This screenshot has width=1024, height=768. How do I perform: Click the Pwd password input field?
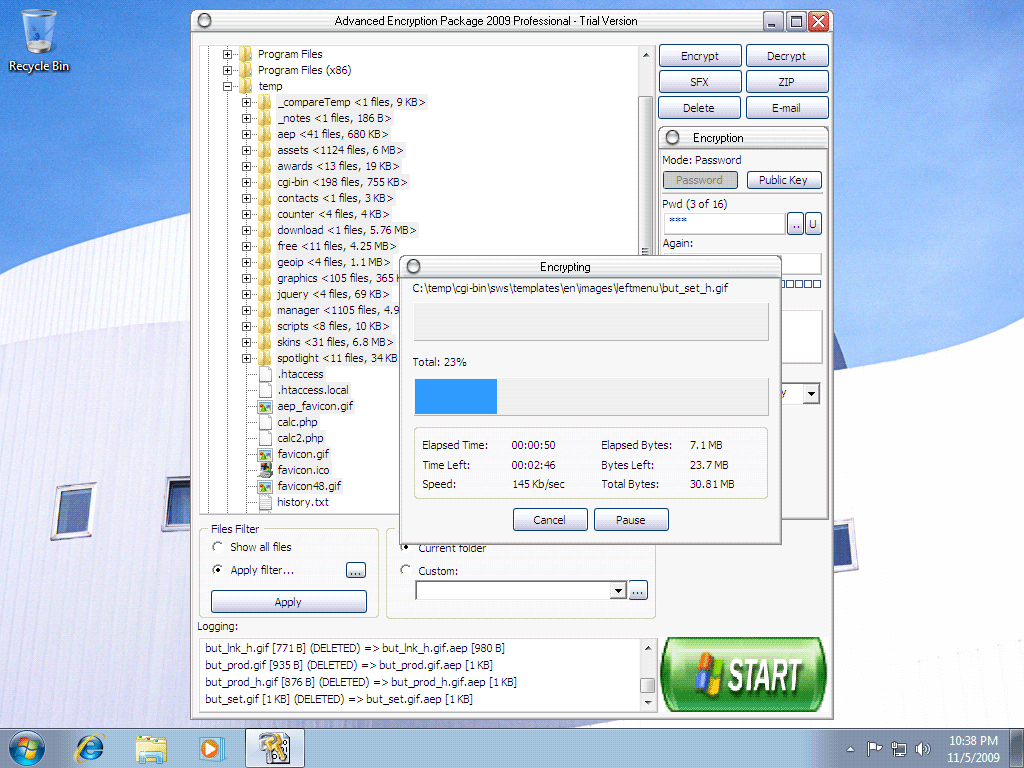(724, 223)
